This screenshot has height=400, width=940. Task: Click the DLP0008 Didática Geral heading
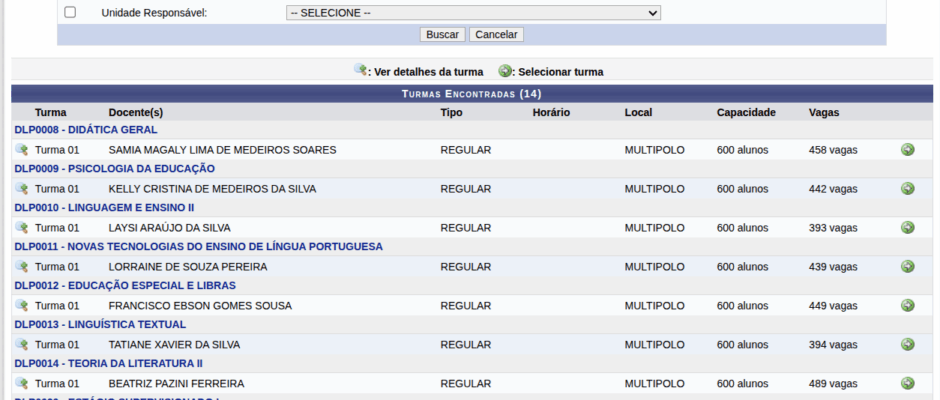[86, 130]
